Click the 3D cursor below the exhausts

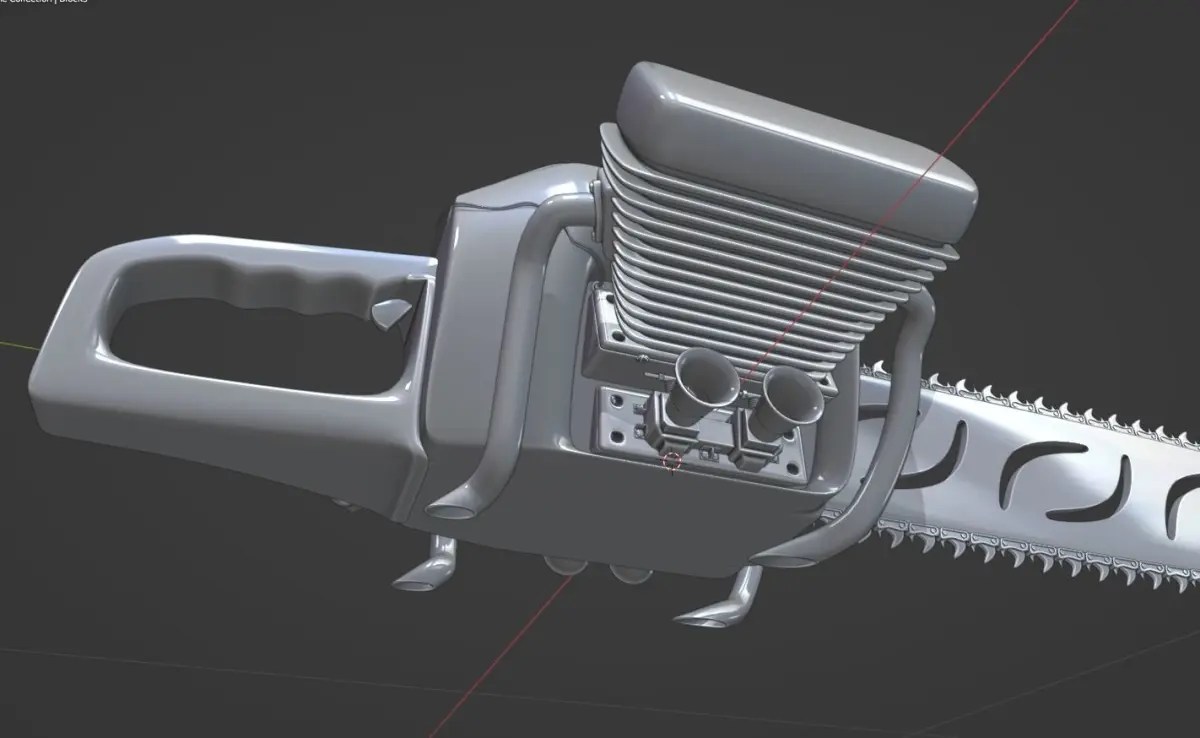coord(672,461)
